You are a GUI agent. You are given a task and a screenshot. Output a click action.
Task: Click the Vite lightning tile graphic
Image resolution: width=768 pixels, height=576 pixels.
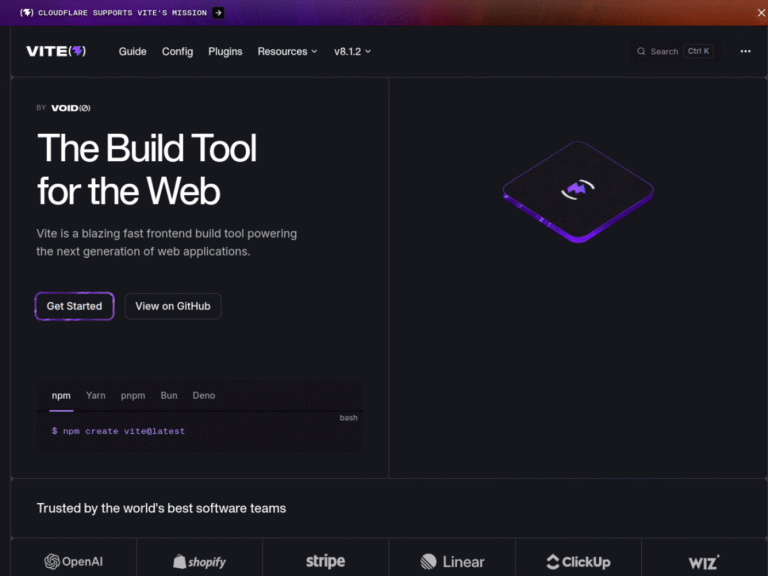tap(578, 192)
